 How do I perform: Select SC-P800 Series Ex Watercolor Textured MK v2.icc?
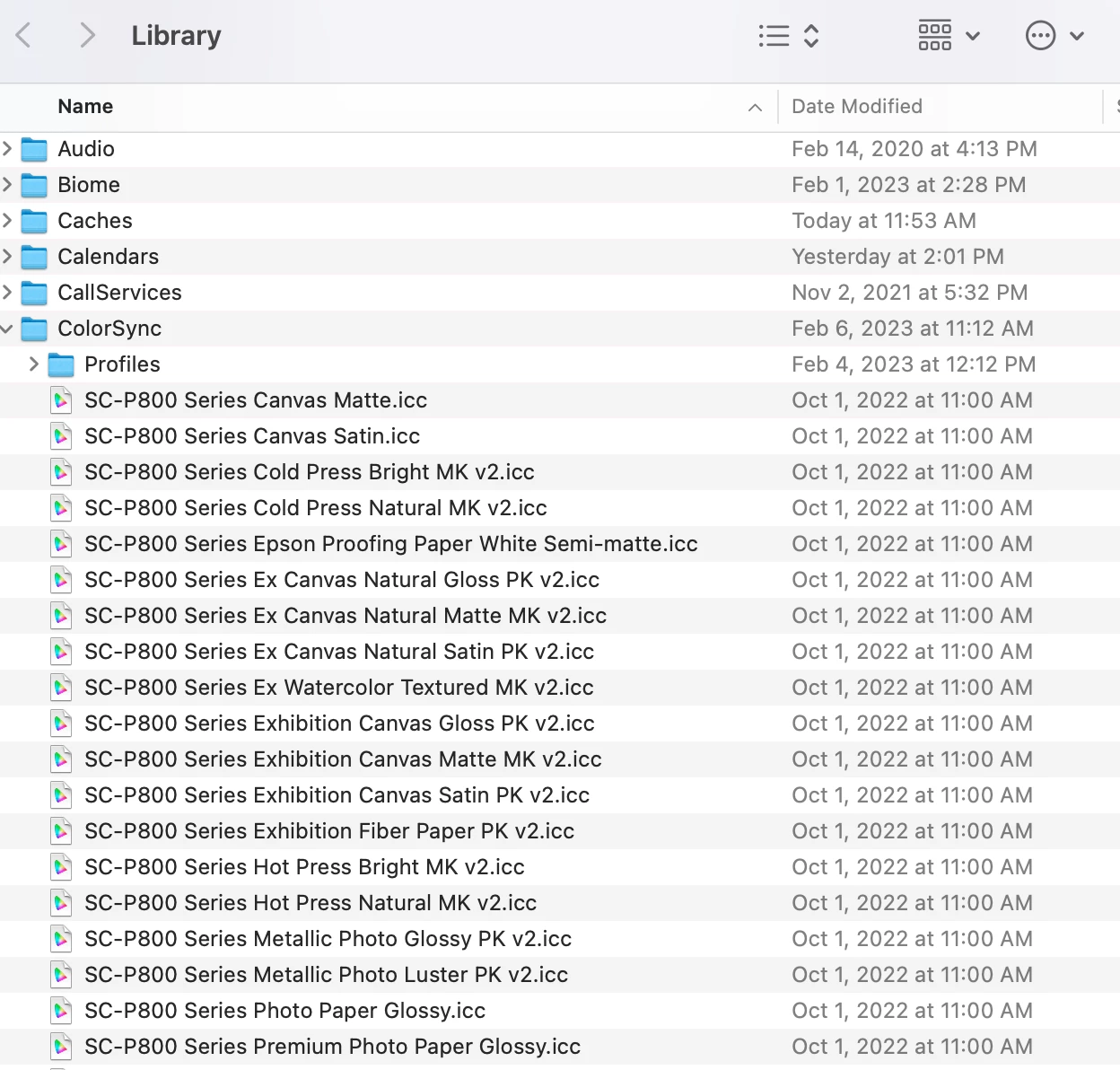[x=339, y=688]
